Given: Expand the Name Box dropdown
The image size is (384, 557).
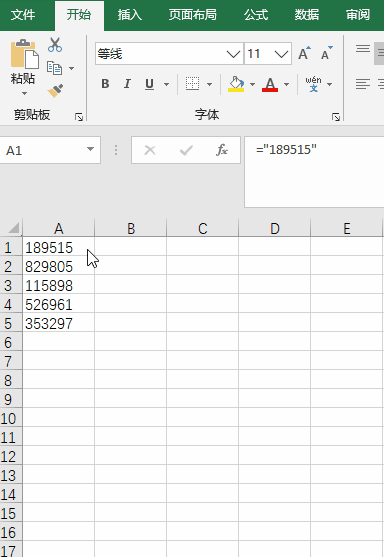Looking at the screenshot, I should click(90, 150).
